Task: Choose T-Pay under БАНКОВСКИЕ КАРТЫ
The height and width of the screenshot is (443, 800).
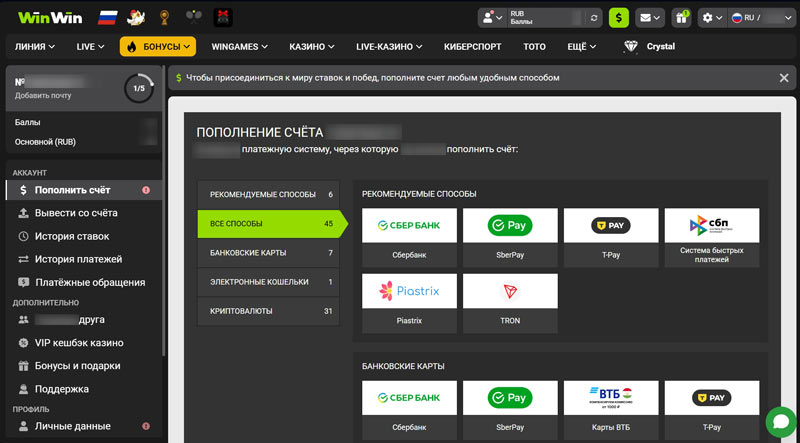Action: pyautogui.click(x=712, y=410)
